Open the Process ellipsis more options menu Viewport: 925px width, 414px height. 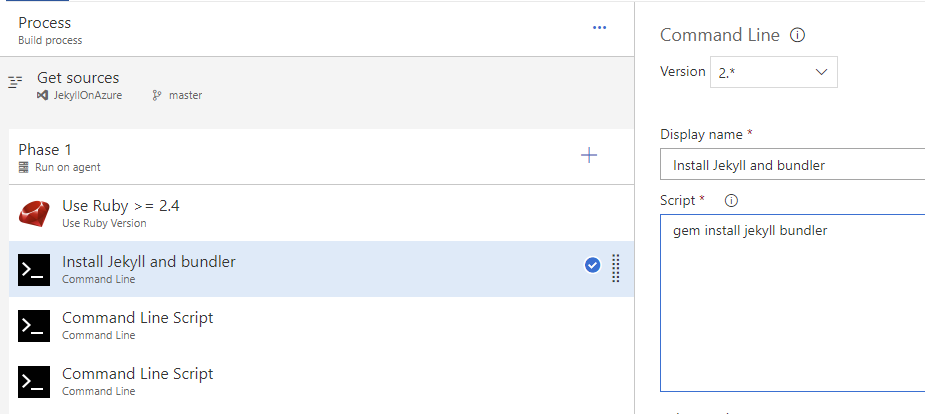tap(599, 28)
